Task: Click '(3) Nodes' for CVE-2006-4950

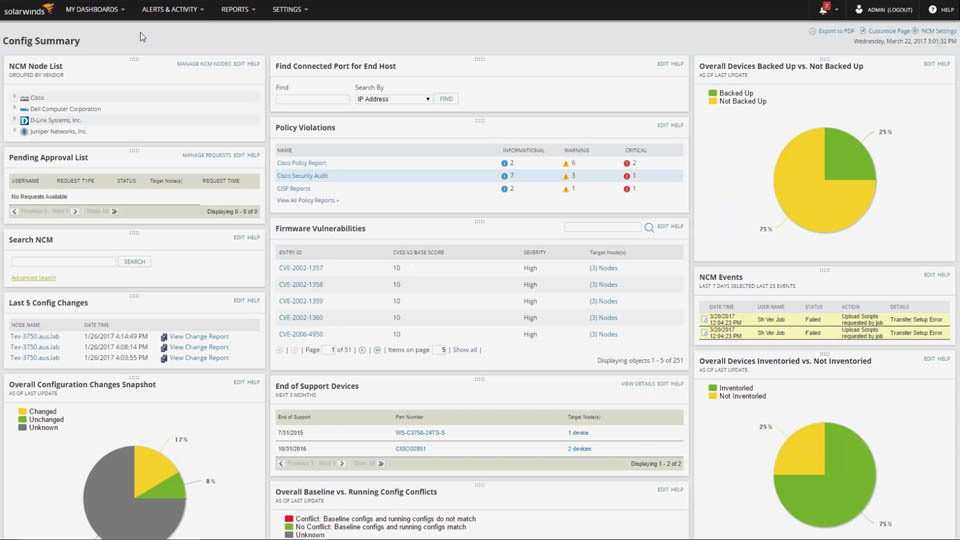Action: [x=604, y=334]
